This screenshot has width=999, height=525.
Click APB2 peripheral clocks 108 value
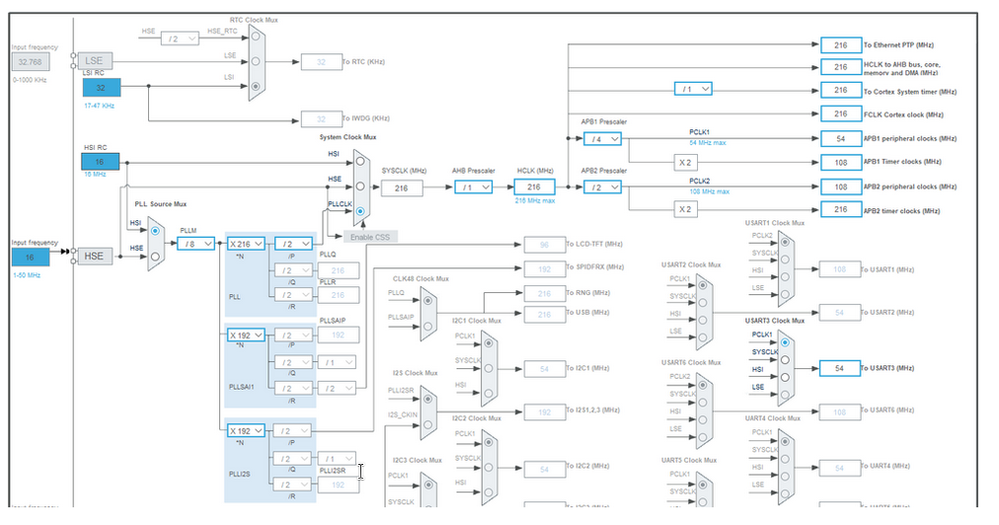(x=841, y=187)
